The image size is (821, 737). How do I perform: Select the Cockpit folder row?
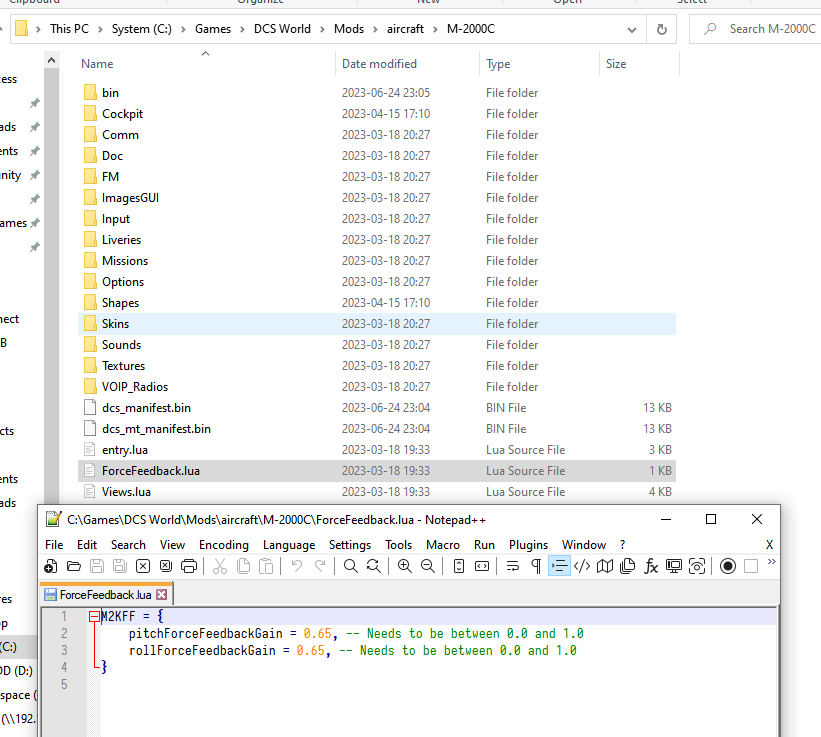click(x=377, y=114)
